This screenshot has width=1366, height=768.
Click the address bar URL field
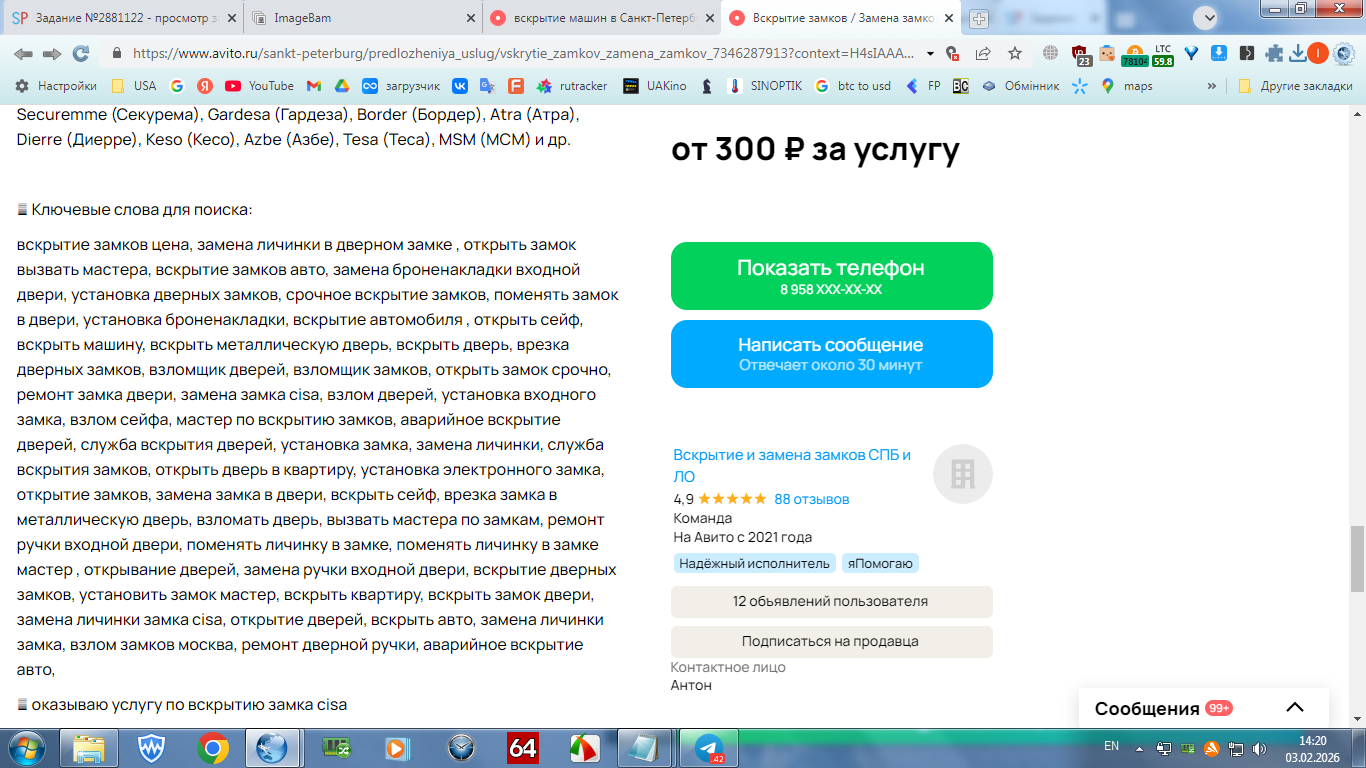click(x=525, y=54)
